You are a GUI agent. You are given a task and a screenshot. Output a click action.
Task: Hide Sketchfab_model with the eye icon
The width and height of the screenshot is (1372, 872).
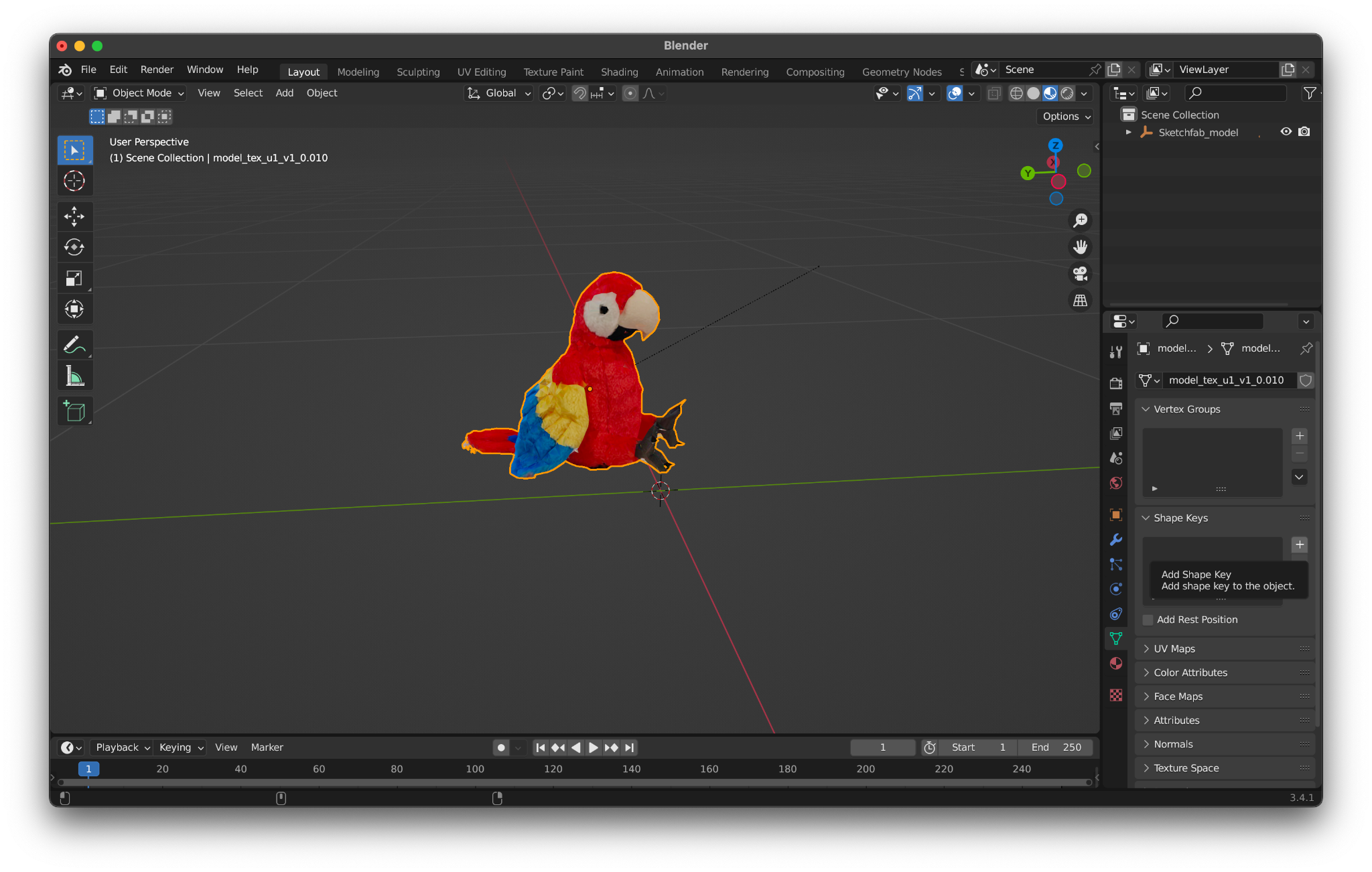click(x=1286, y=132)
